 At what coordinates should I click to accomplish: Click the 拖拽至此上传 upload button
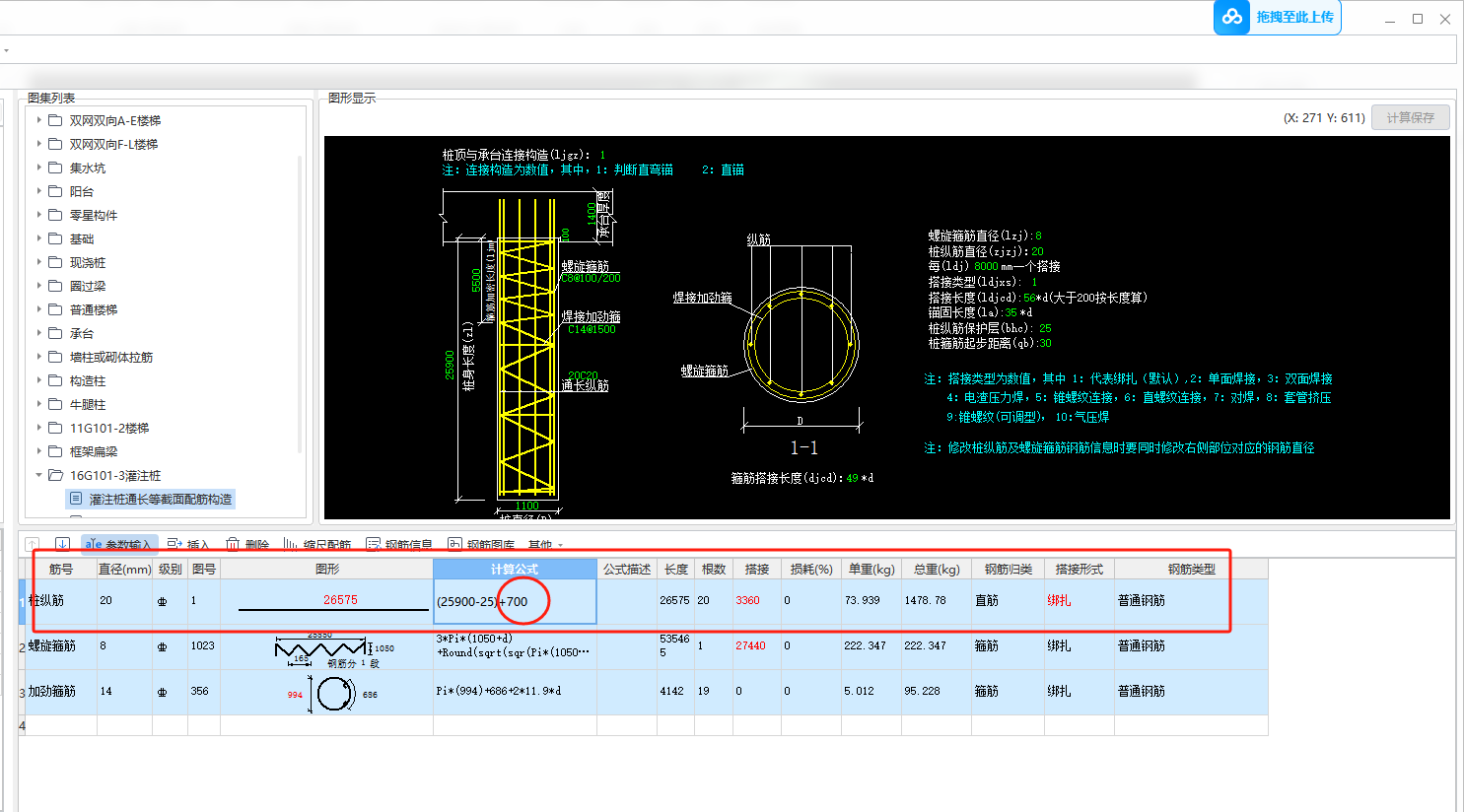[1278, 17]
